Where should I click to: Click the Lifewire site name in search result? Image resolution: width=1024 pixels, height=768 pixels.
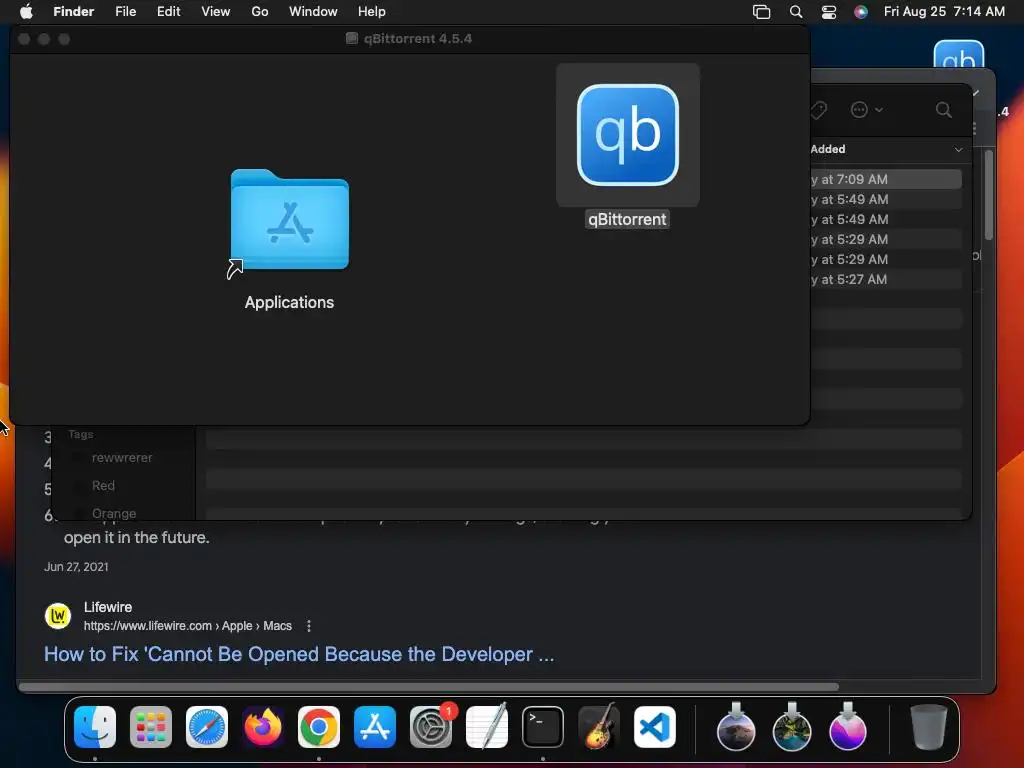108,607
